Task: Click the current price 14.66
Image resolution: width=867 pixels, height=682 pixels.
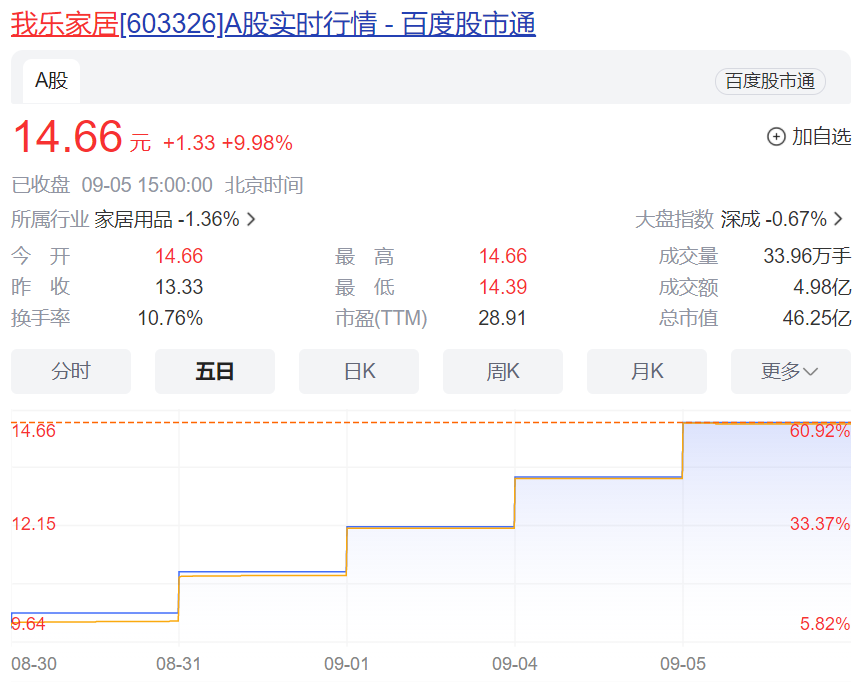Action: (67, 137)
